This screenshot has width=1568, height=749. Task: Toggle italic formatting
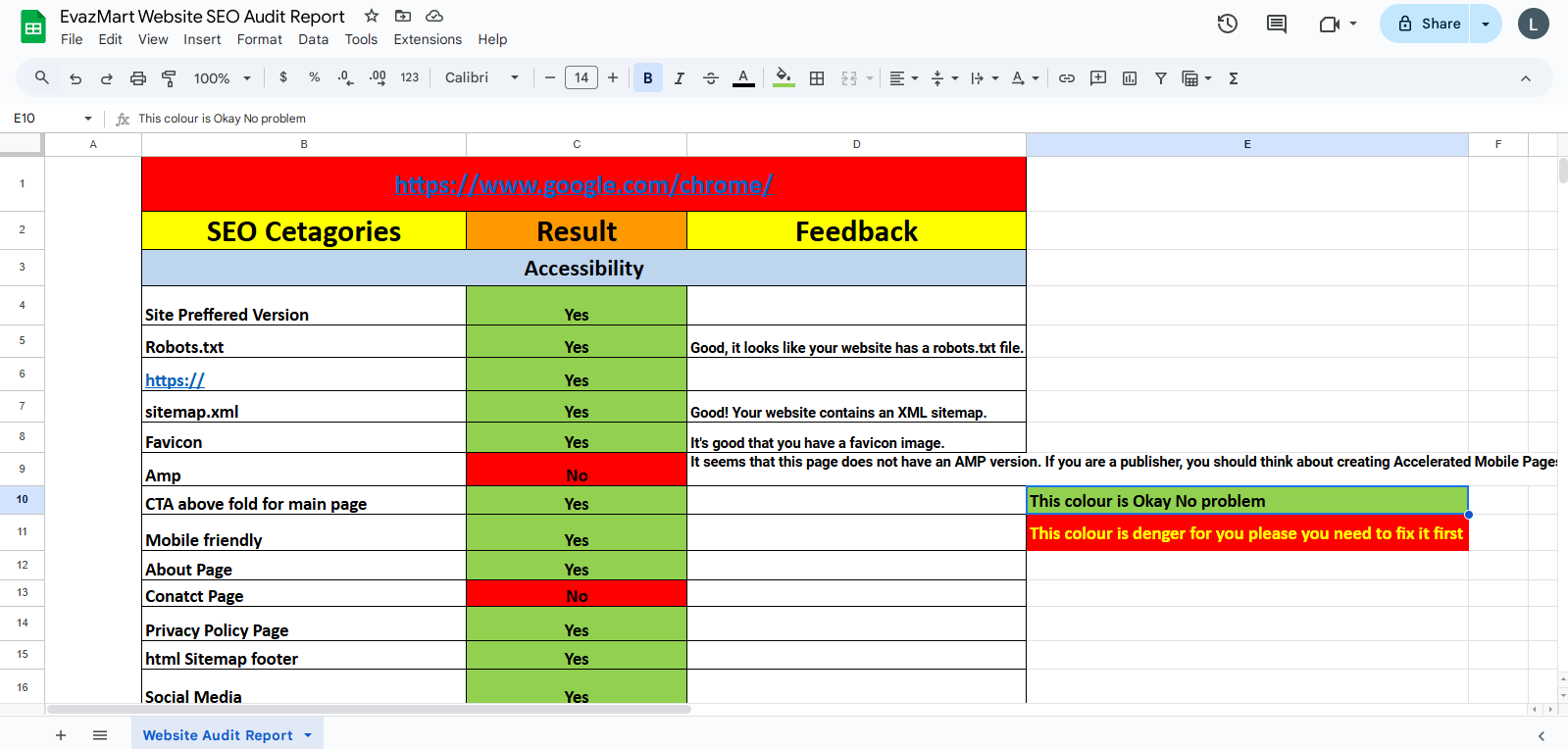[x=679, y=78]
